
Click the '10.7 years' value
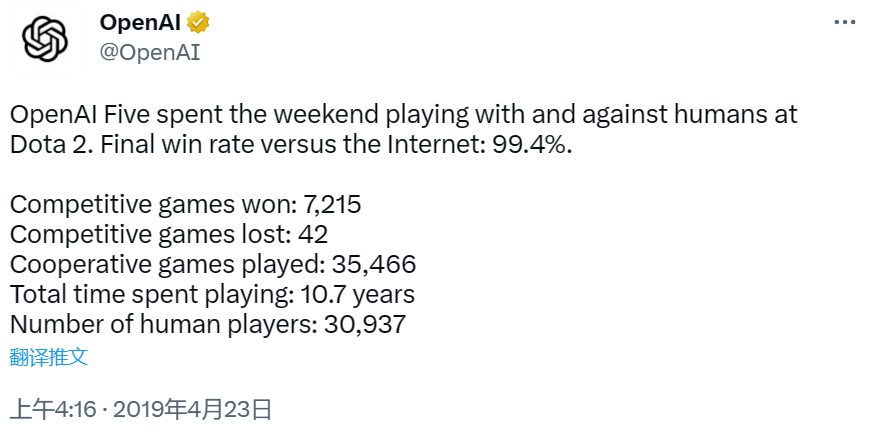pos(357,294)
